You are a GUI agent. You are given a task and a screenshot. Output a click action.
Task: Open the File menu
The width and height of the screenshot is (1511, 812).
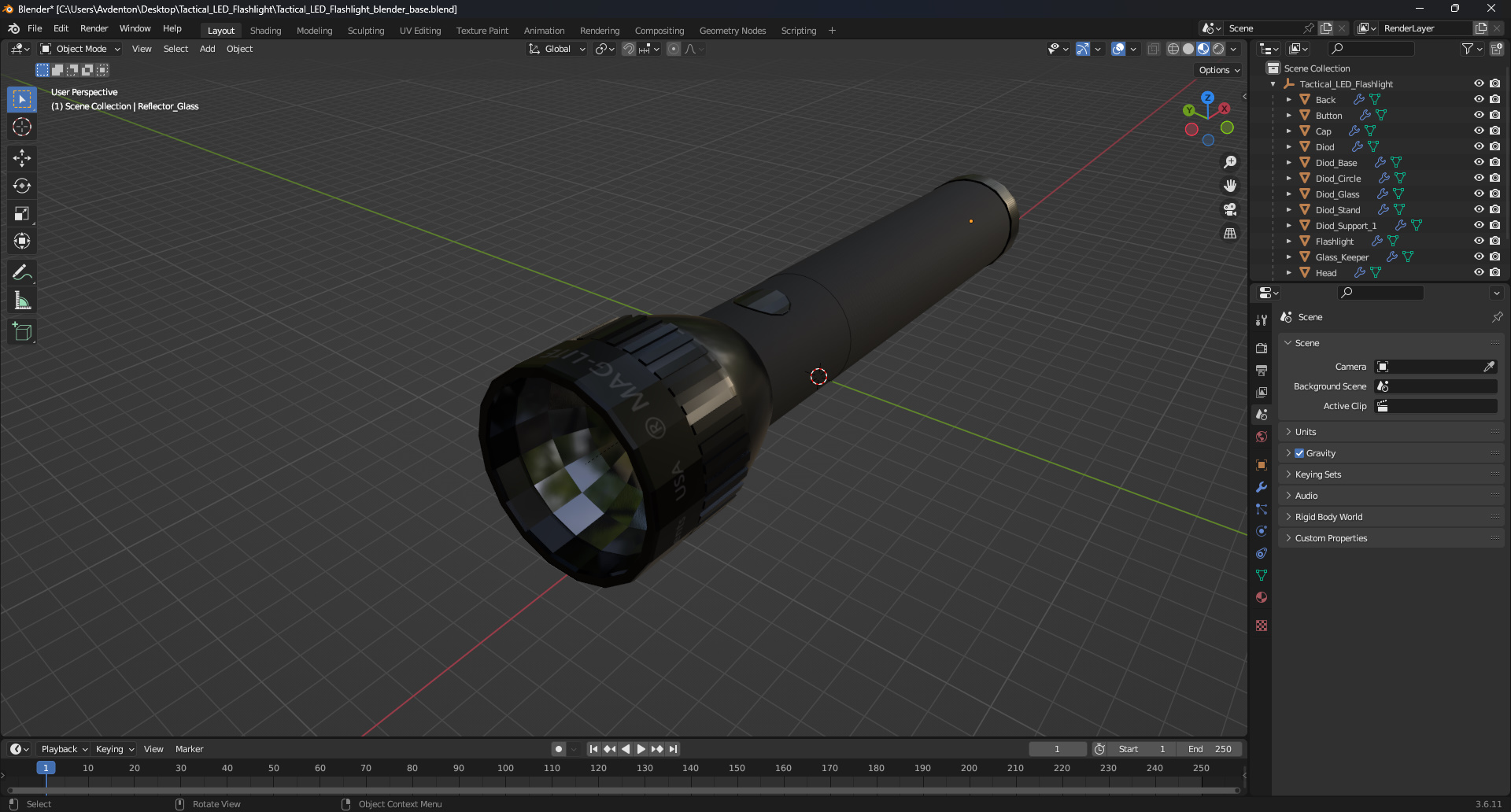pyautogui.click(x=35, y=28)
